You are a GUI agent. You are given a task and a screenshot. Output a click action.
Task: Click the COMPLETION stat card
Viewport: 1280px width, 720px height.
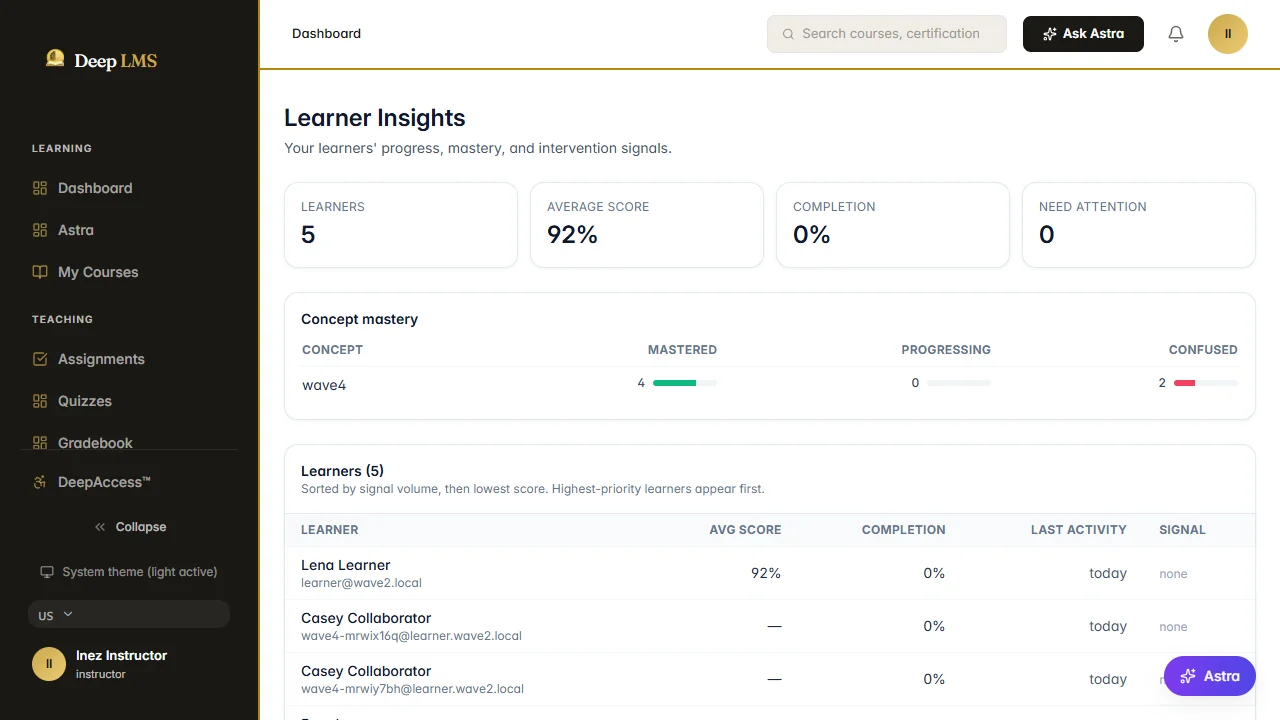pyautogui.click(x=893, y=225)
